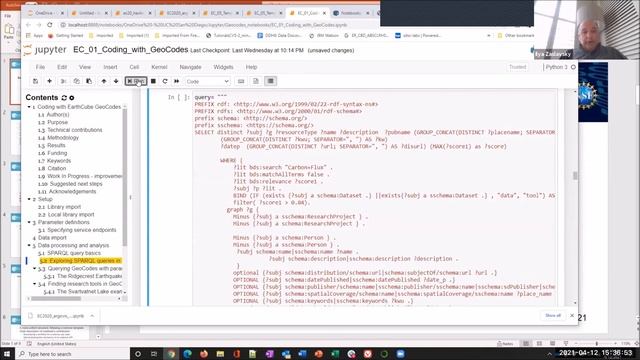Click the notebook vertical scrollbar
The width and height of the screenshot is (640, 360).
pyautogui.click(x=575, y=176)
